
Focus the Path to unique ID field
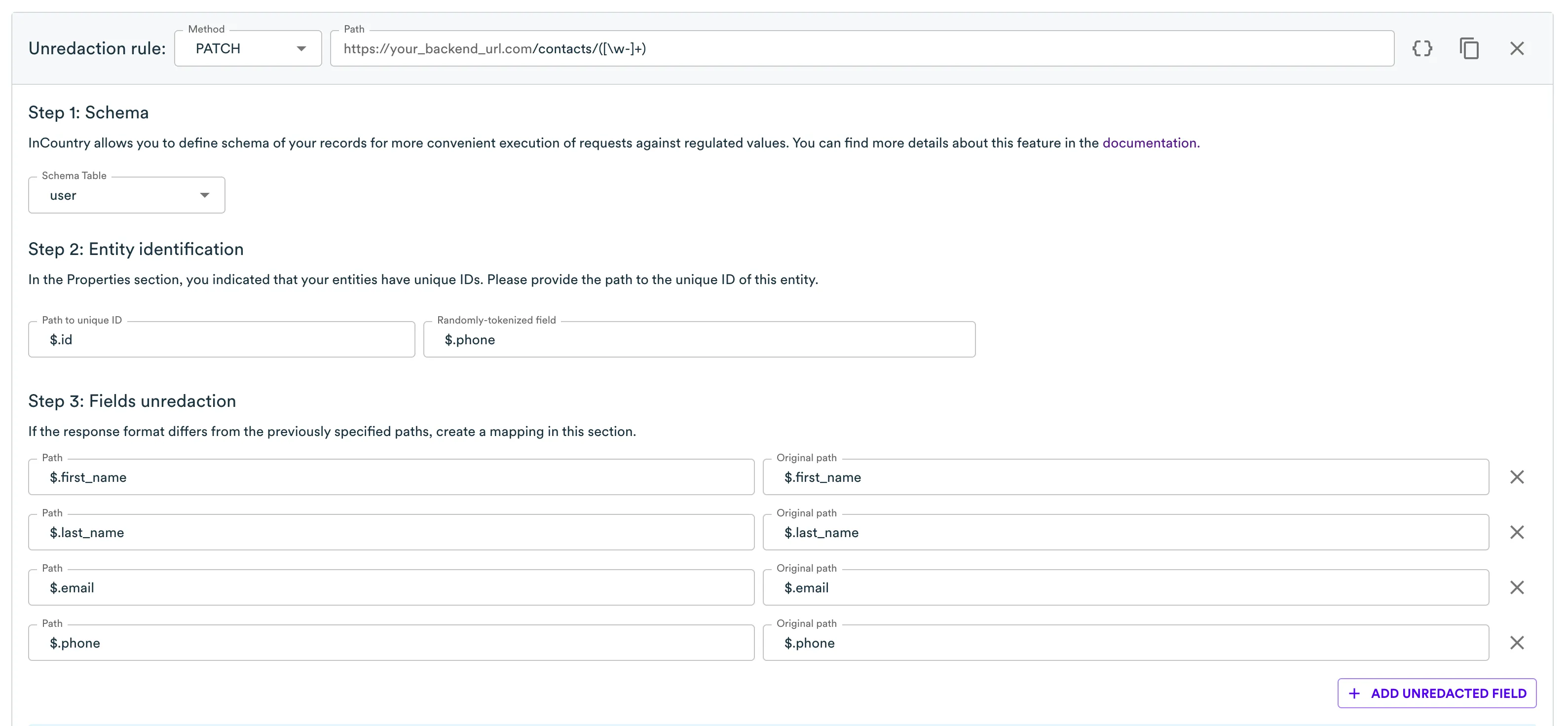coord(222,339)
